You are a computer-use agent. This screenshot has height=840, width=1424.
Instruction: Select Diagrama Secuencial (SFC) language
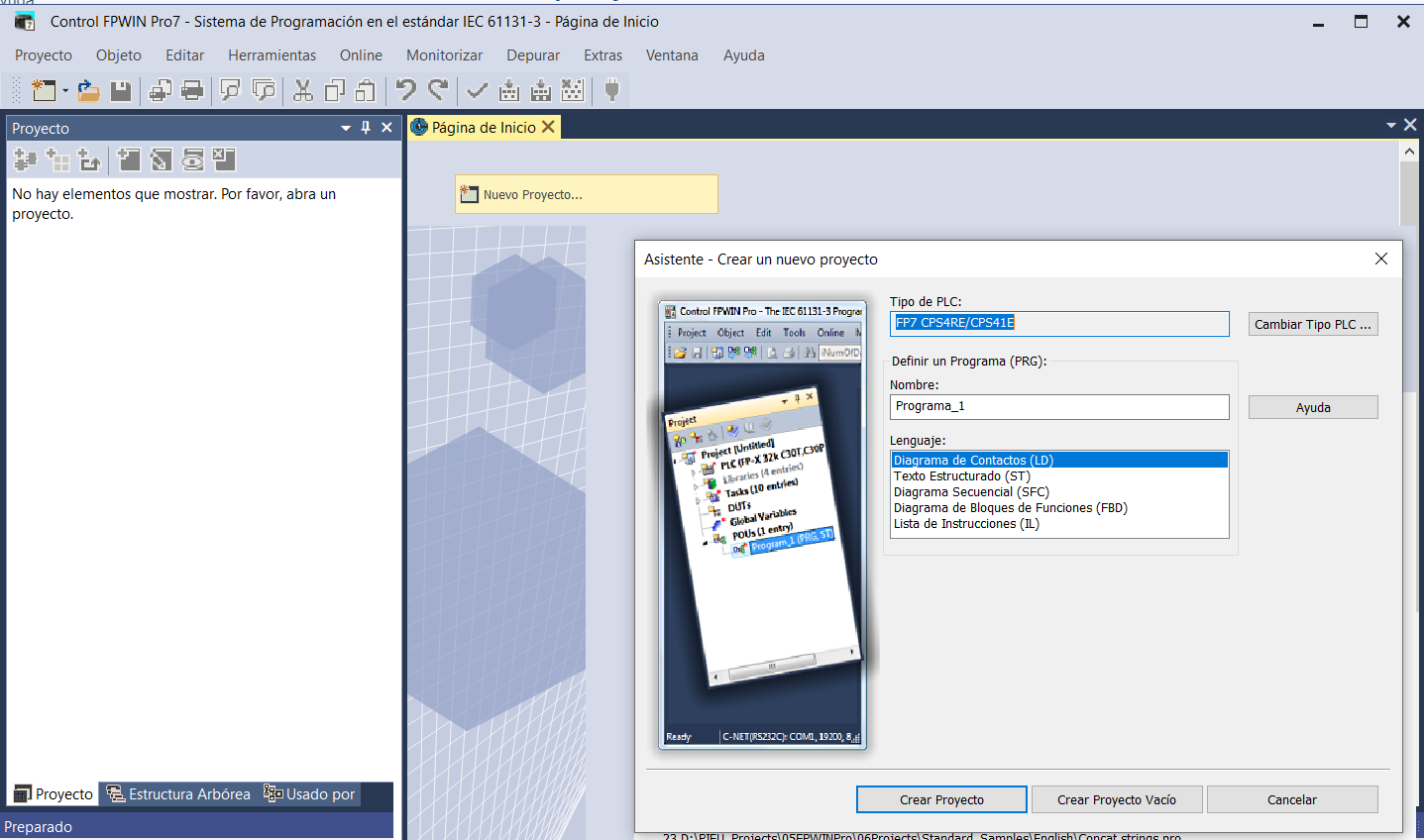[x=1059, y=491]
